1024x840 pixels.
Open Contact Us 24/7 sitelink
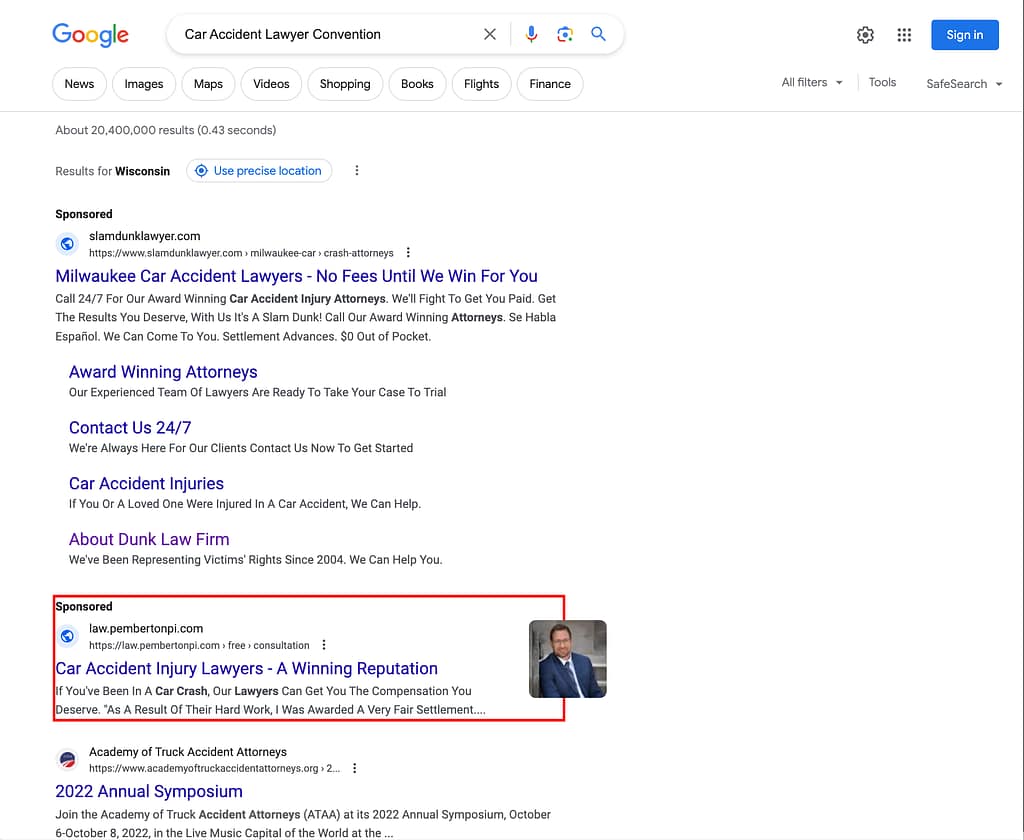[x=130, y=427]
